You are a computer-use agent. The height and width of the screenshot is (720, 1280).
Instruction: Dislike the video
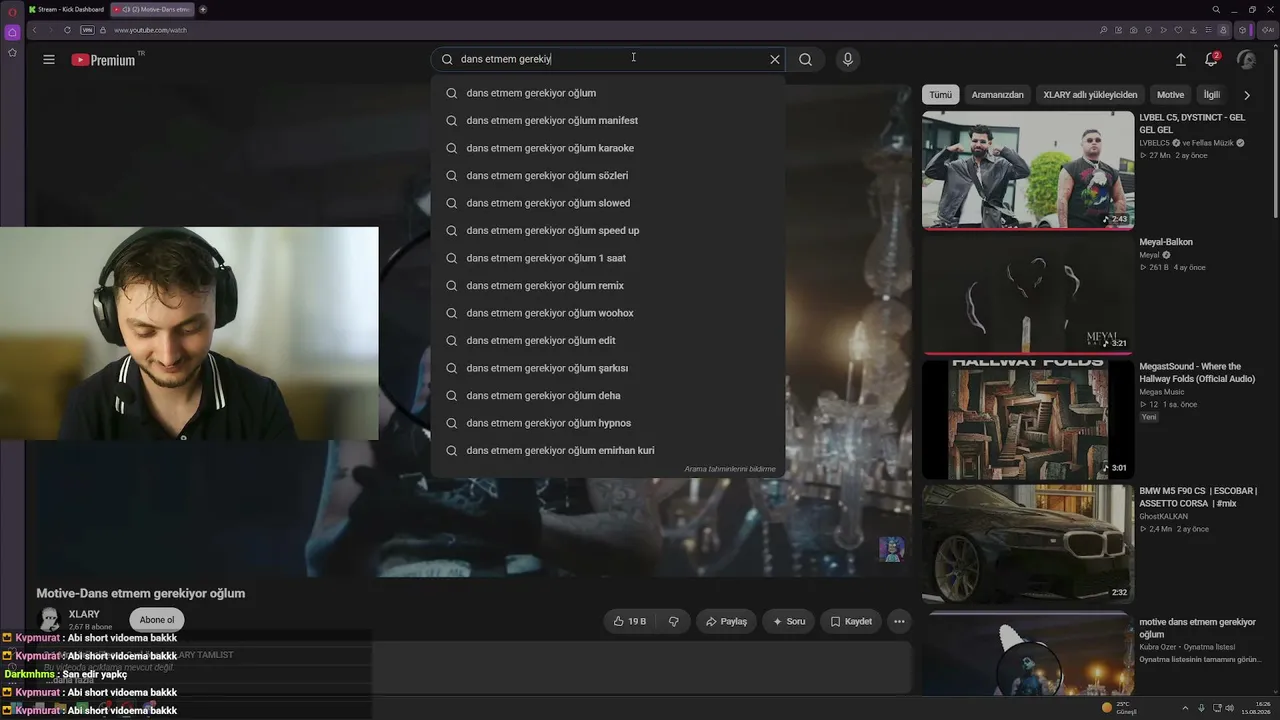click(673, 621)
